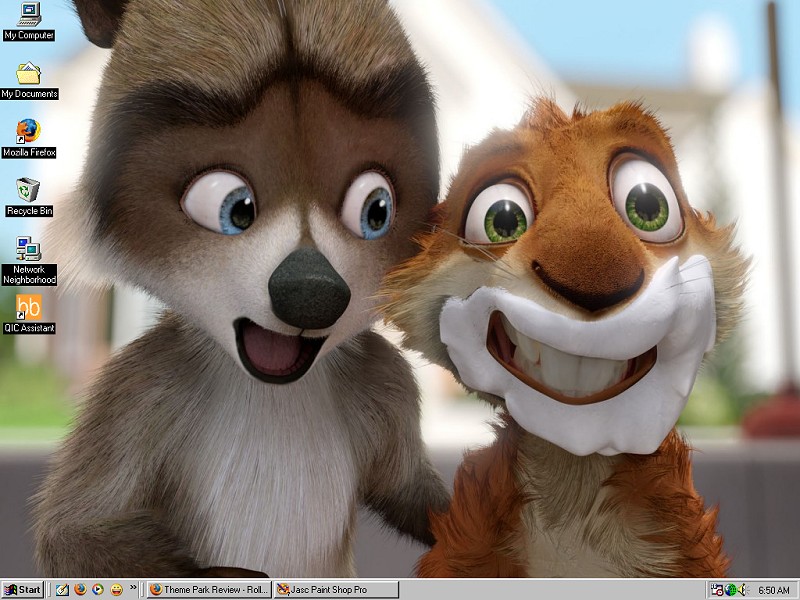
Task: Switch to Jasc Paint Shop Pro window
Action: click(336, 590)
